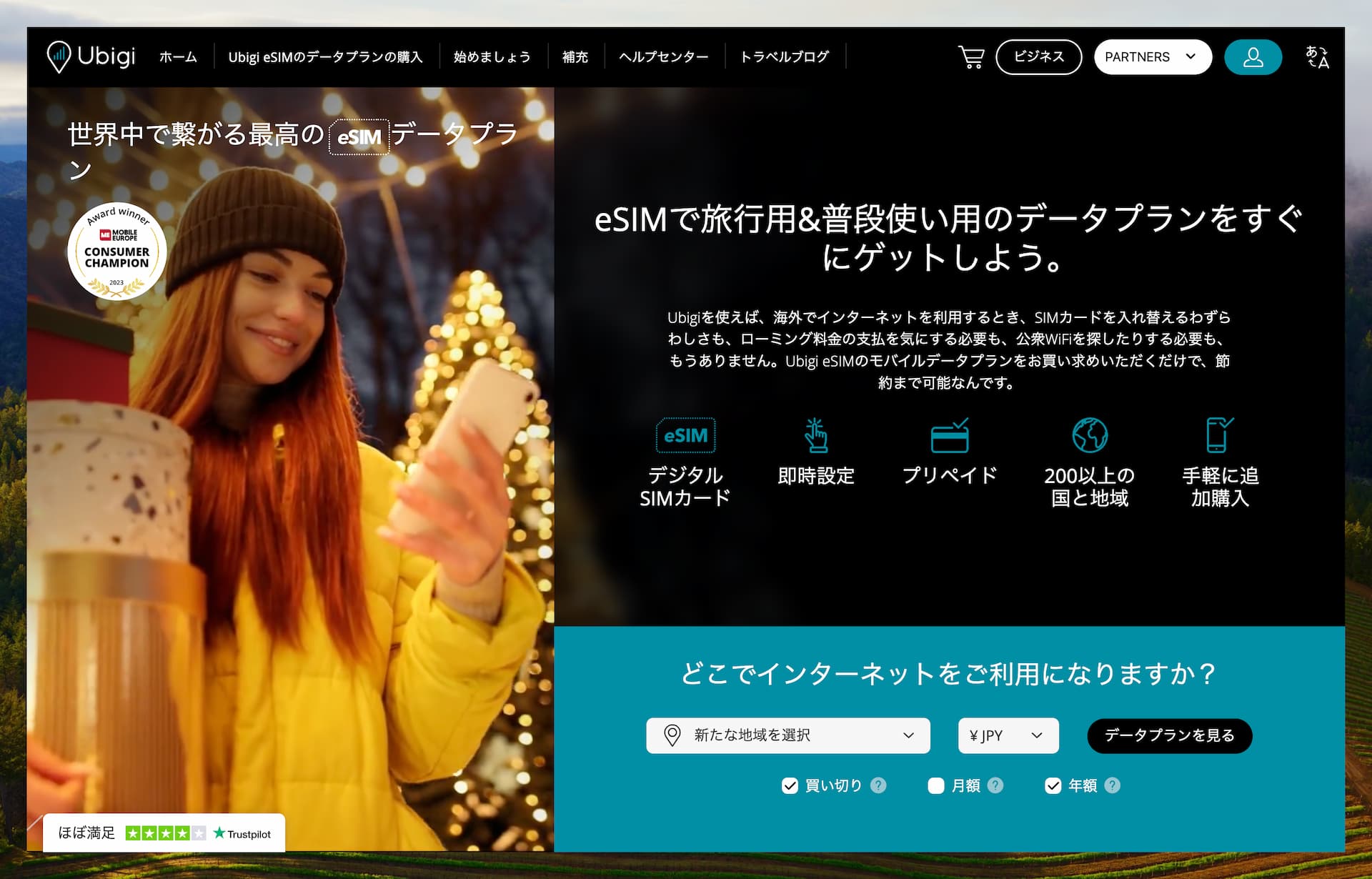The image size is (1372, 879).
Task: Check the 月額 checkbox
Action: click(936, 786)
